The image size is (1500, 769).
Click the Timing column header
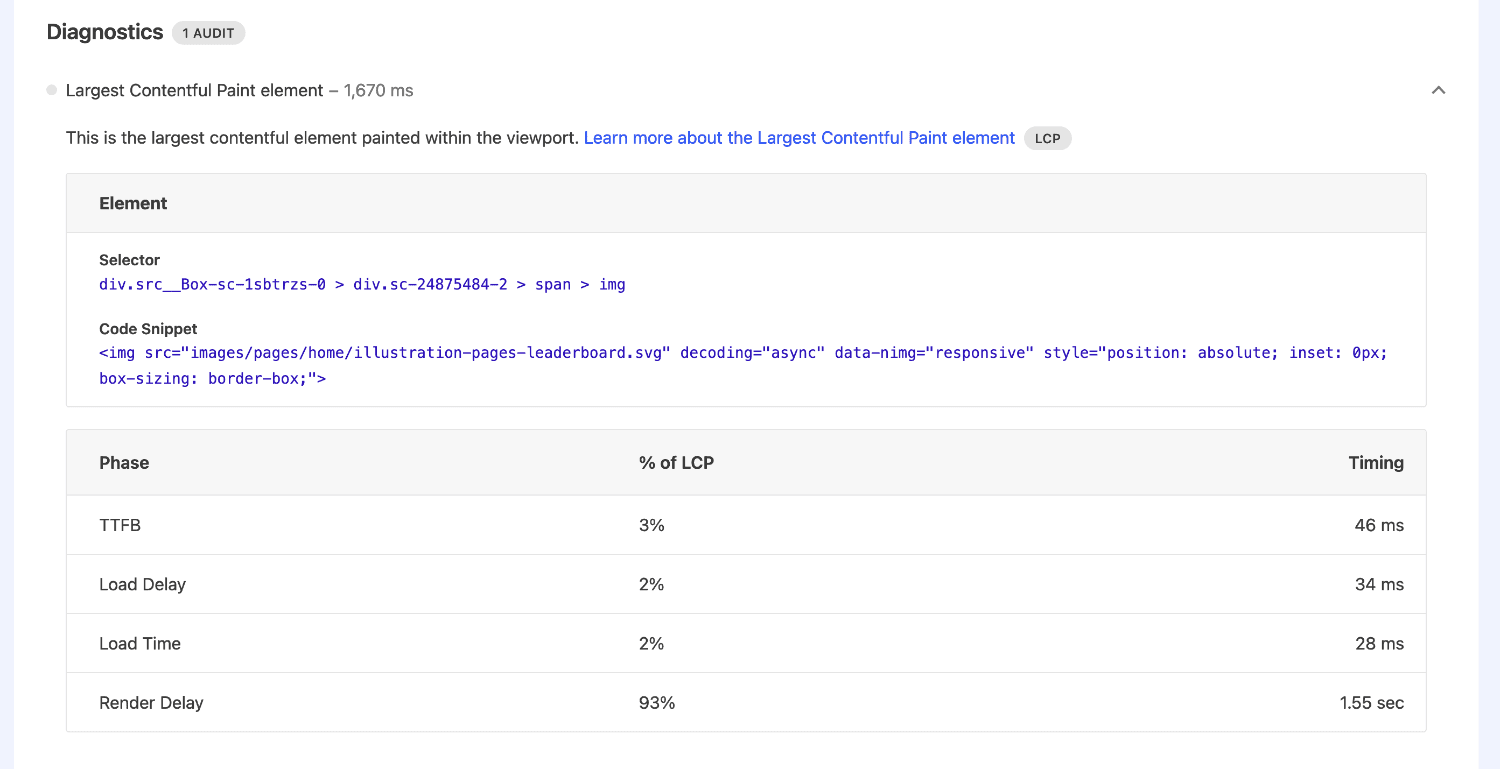(x=1376, y=462)
